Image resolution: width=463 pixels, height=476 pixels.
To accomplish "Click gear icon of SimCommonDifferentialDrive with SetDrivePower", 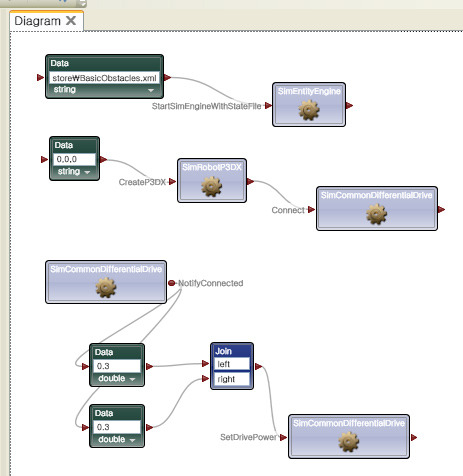I will tap(349, 442).
